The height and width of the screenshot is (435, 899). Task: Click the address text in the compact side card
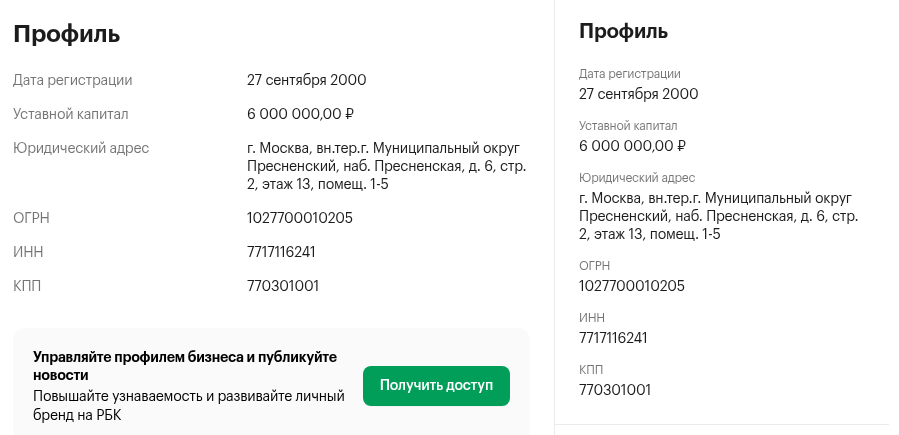(718, 216)
